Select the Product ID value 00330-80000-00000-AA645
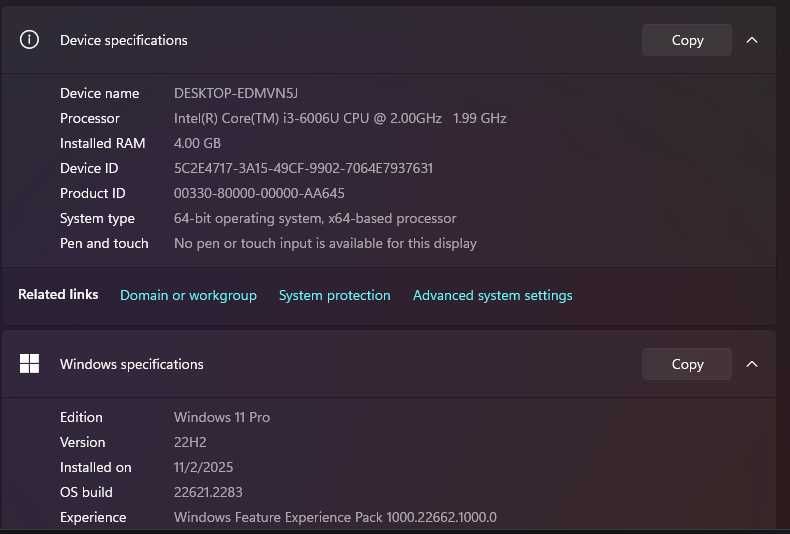The width and height of the screenshot is (790, 534). click(259, 193)
